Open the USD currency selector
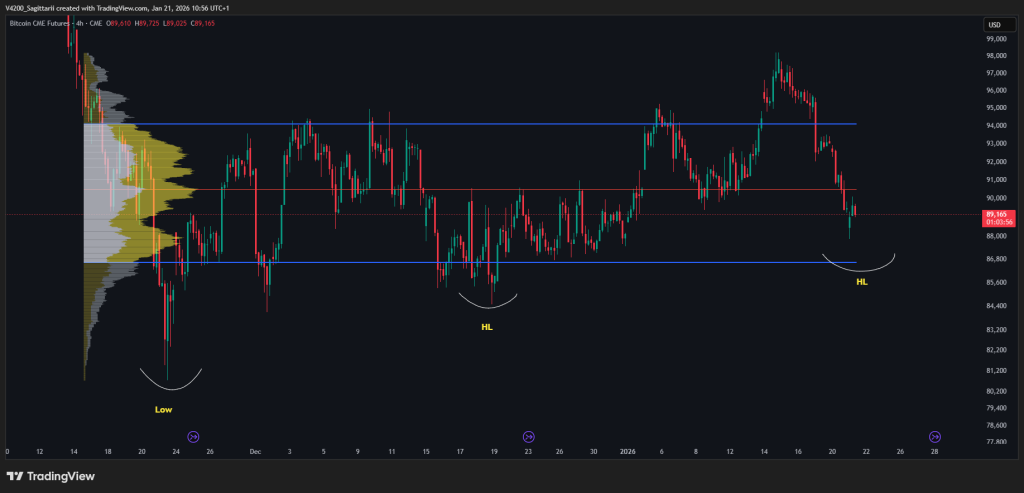This screenshot has height=493, width=1024. [994, 24]
